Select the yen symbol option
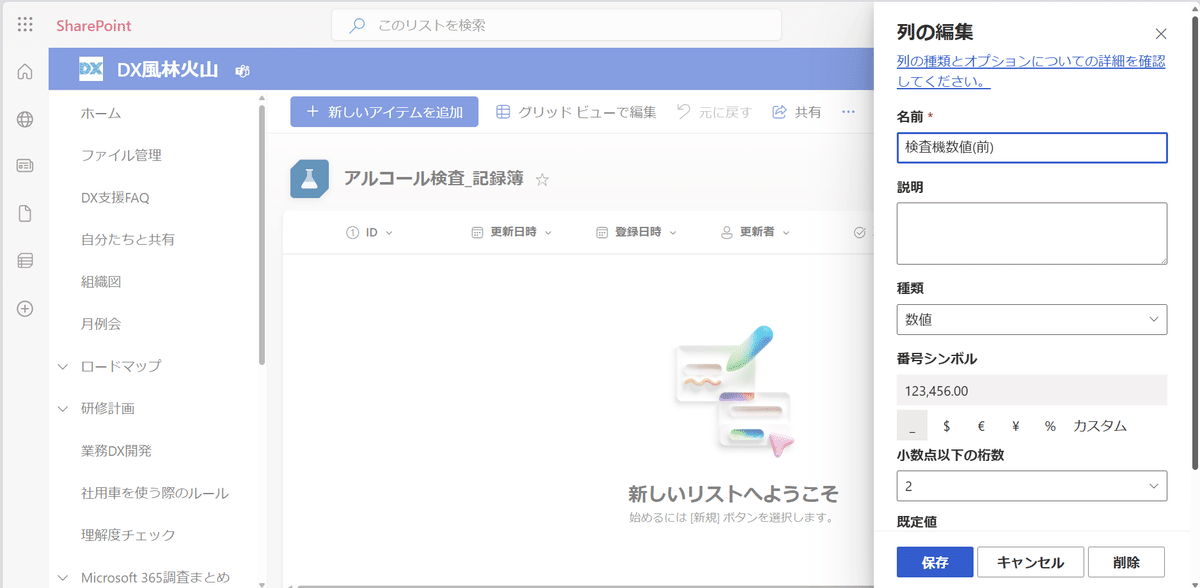Screen dimensions: 1200x588 (x=1015, y=426)
